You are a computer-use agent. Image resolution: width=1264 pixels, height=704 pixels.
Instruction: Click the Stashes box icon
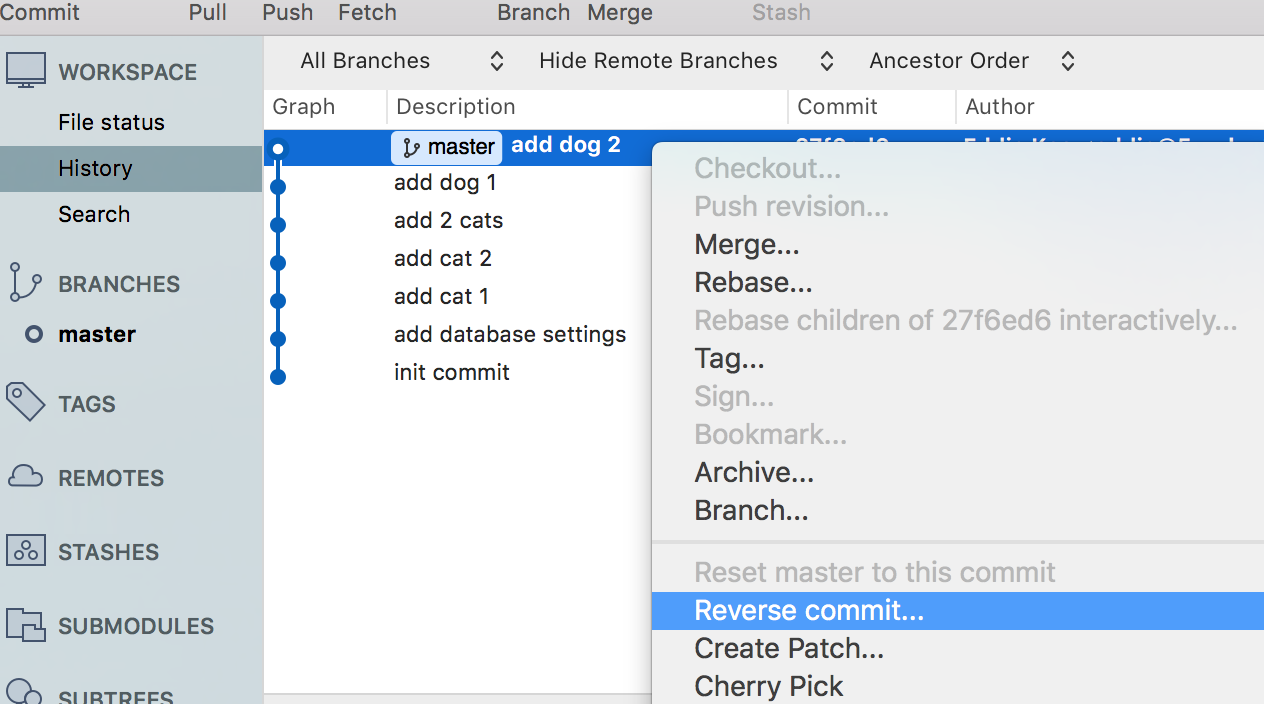click(x=26, y=551)
